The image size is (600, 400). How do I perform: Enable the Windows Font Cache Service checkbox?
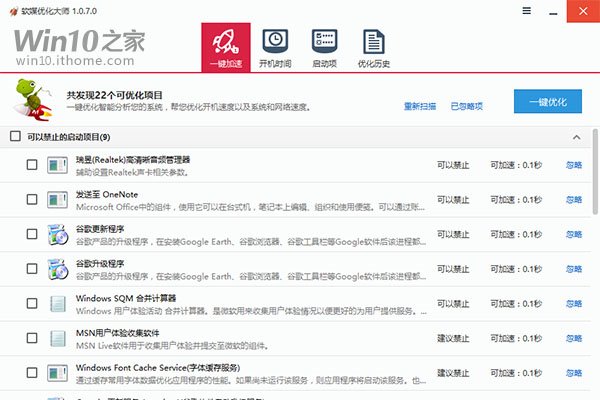coord(32,374)
